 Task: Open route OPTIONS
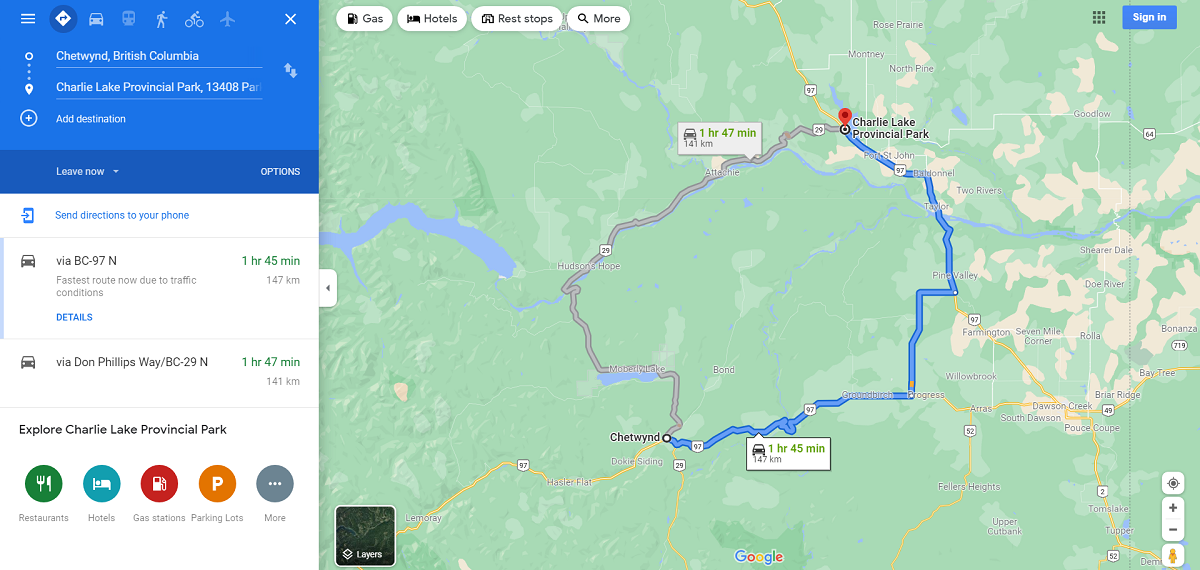pyautogui.click(x=280, y=171)
